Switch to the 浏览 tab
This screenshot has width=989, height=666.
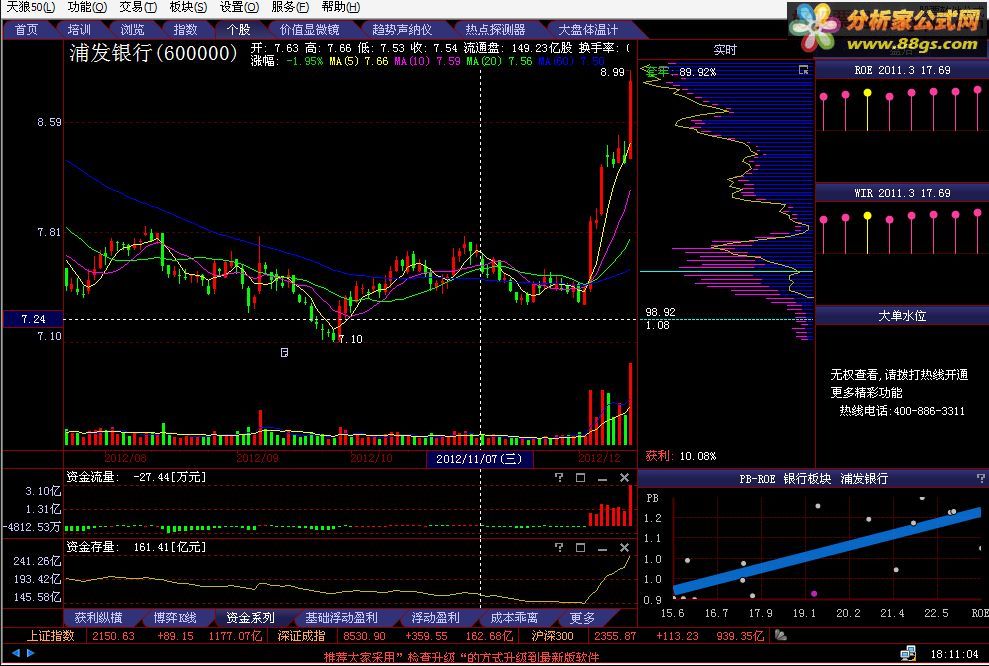pyautogui.click(x=132, y=30)
